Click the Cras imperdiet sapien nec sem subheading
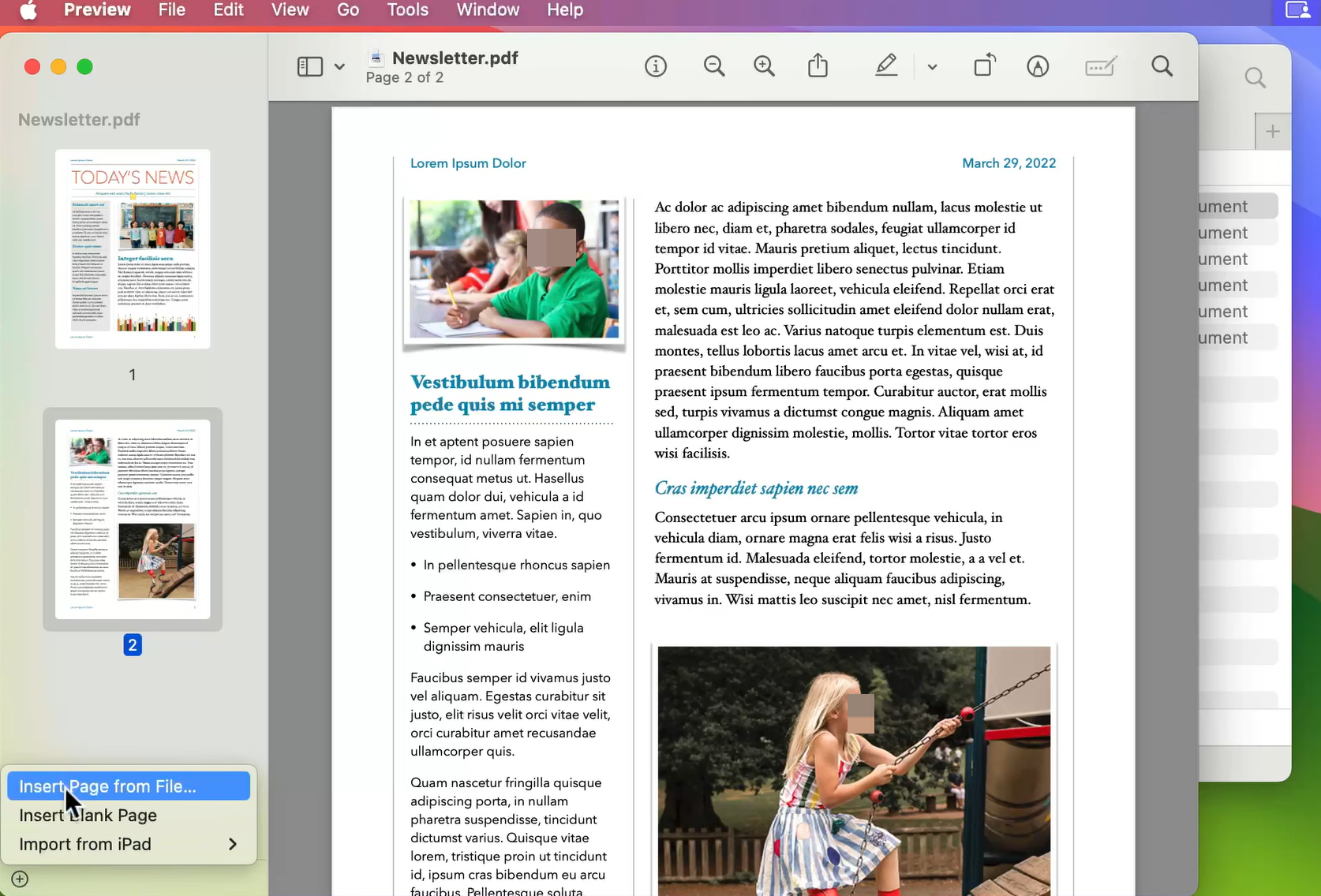Screen dimensions: 1321x896 [756, 488]
